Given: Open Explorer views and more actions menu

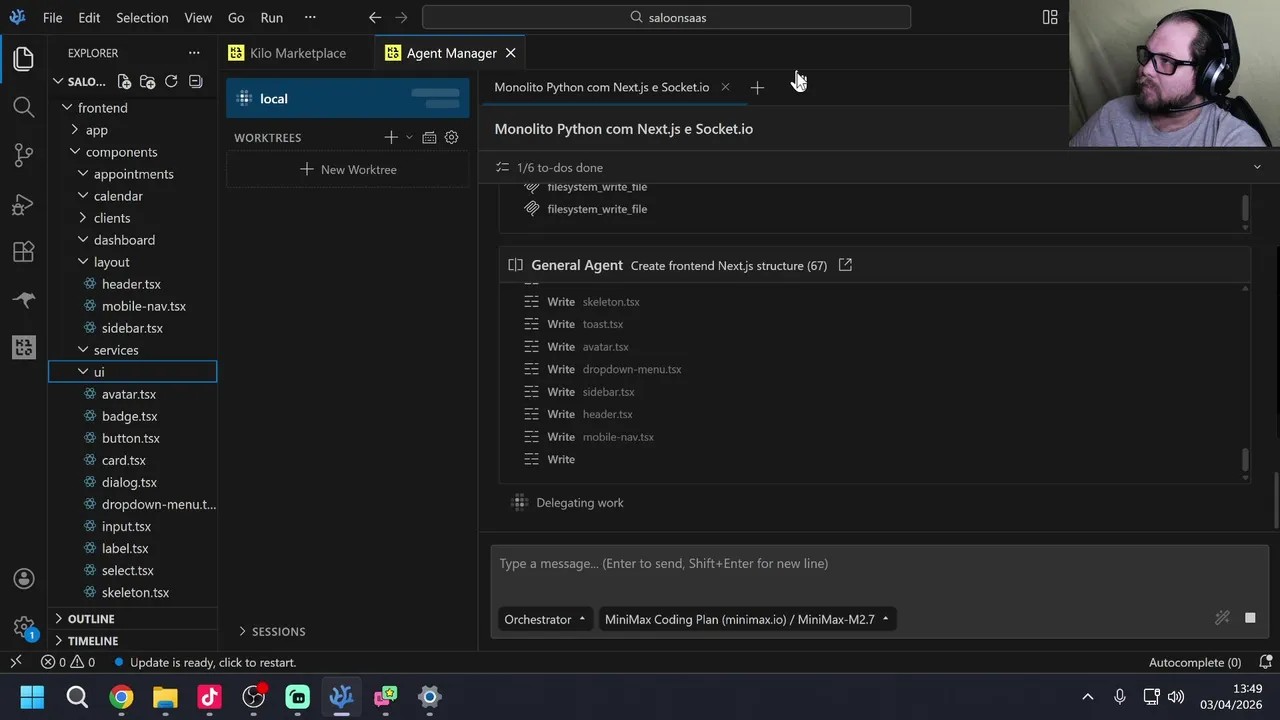Looking at the screenshot, I should (x=194, y=53).
